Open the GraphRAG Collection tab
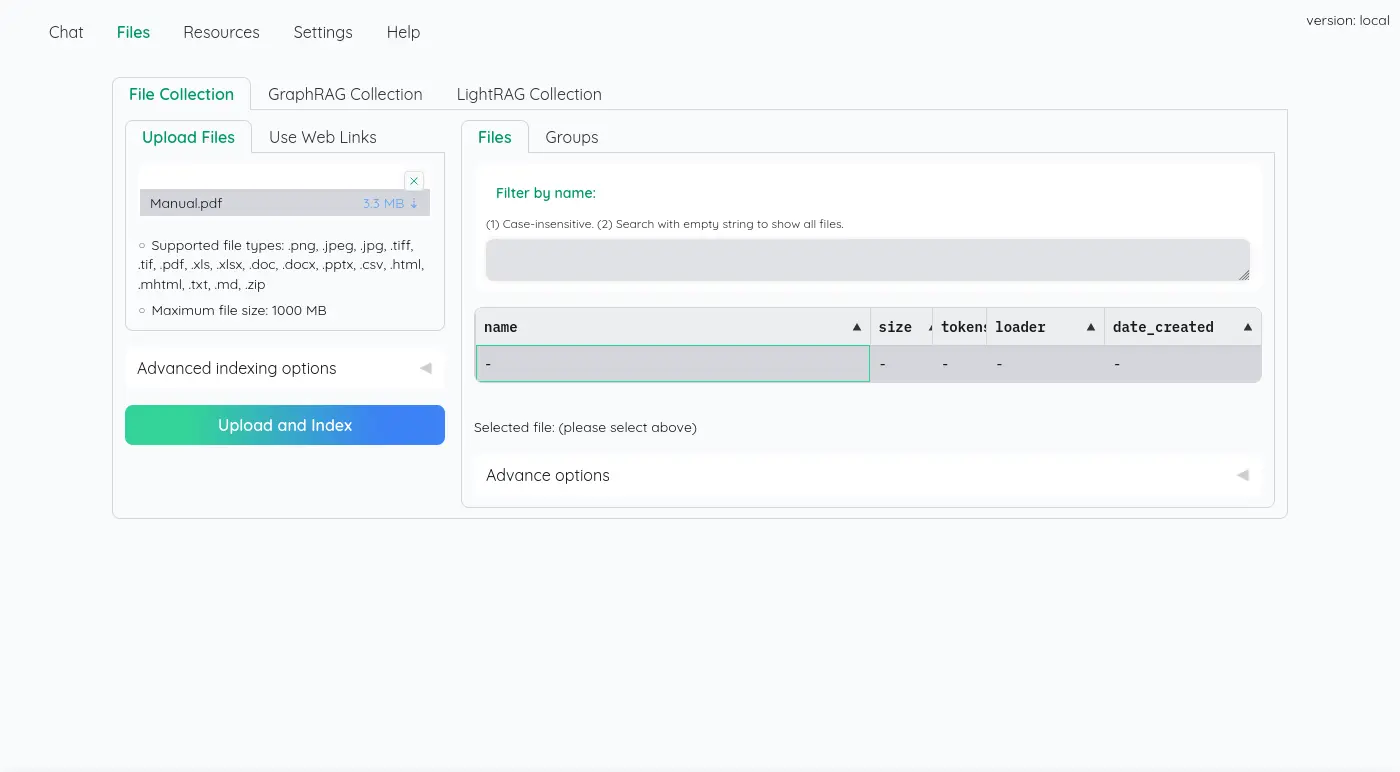Image resolution: width=1400 pixels, height=772 pixels. (345, 94)
